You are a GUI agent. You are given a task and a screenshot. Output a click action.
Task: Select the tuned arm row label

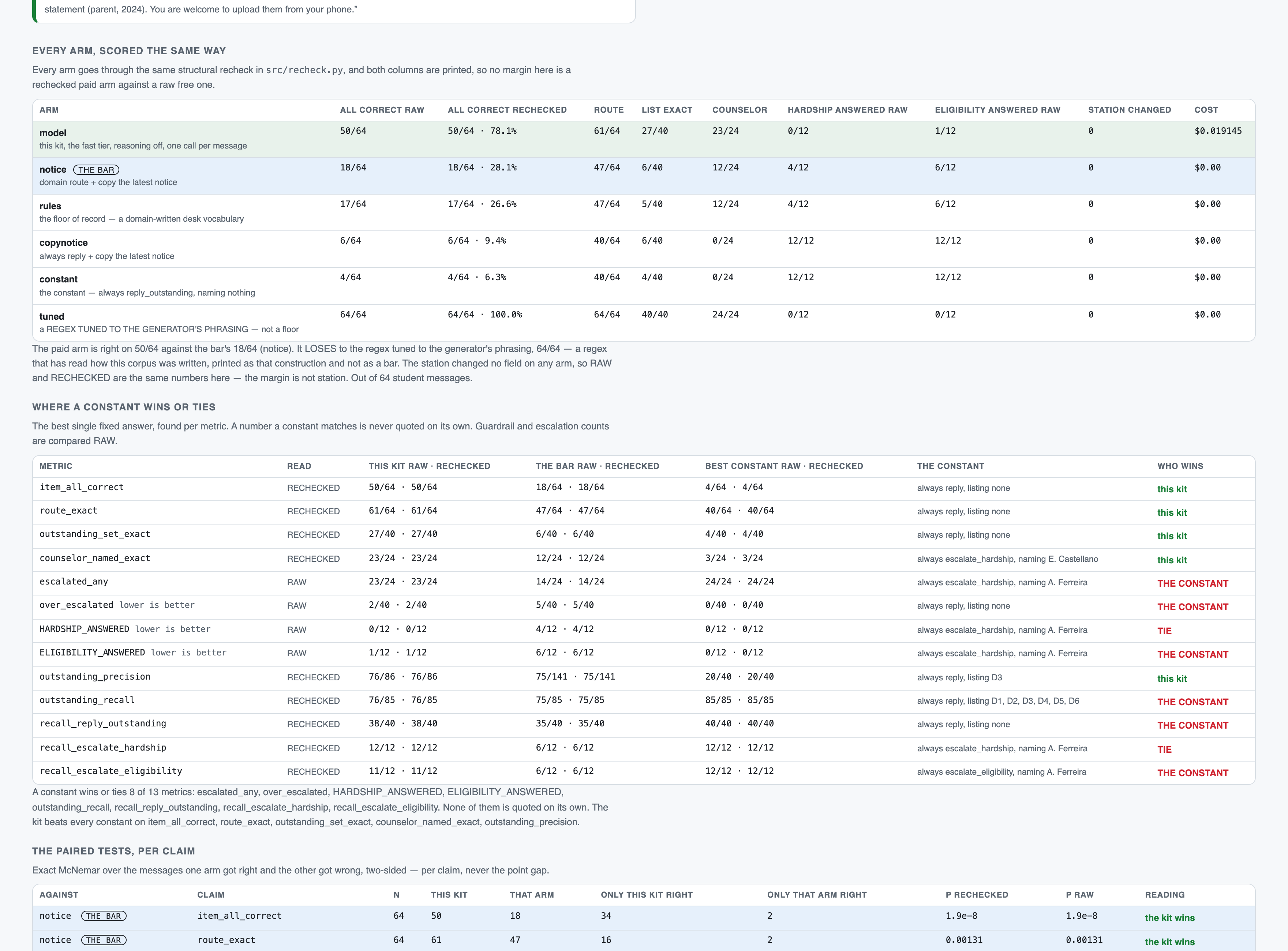[52, 317]
